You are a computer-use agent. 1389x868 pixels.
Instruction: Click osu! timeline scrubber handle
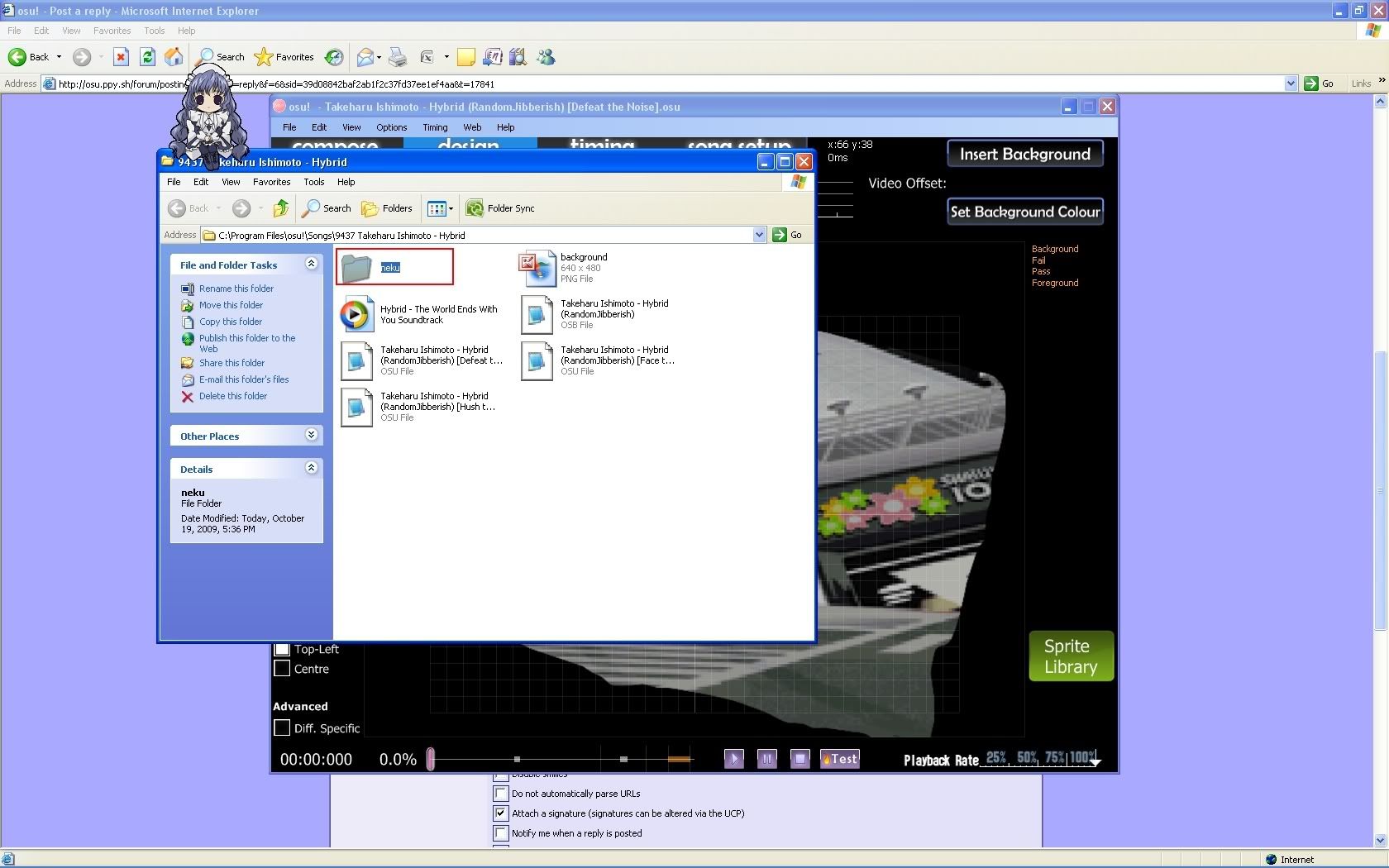click(x=431, y=759)
